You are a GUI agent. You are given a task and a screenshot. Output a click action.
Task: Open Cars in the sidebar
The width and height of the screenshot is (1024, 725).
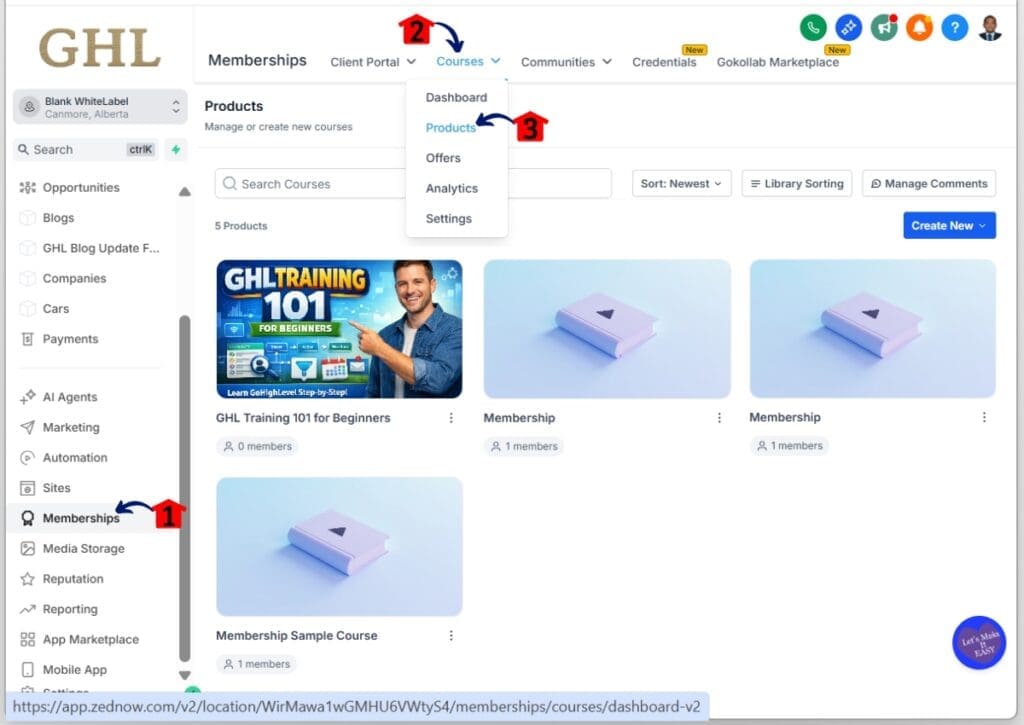pos(56,308)
